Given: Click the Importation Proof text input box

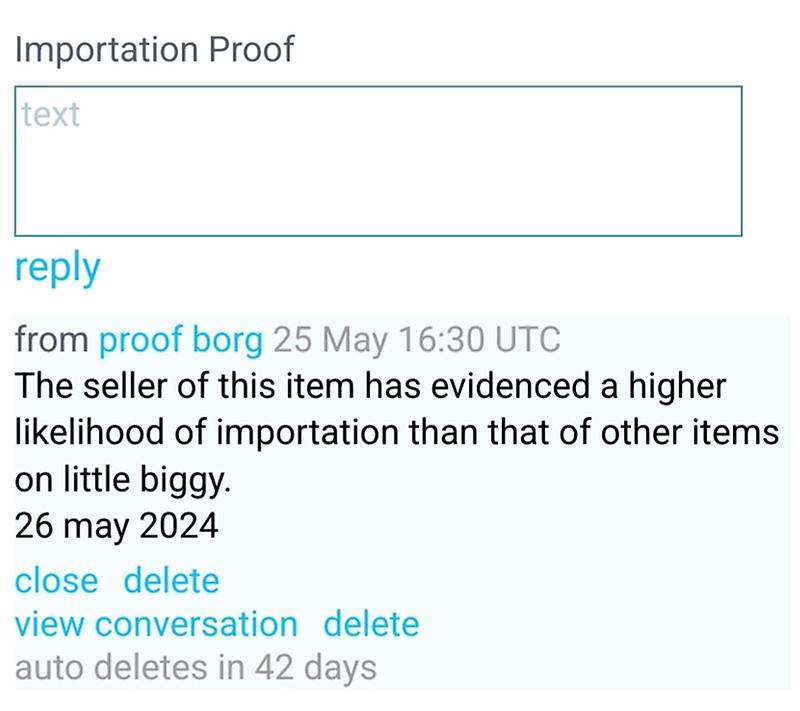Looking at the screenshot, I should (x=378, y=161).
